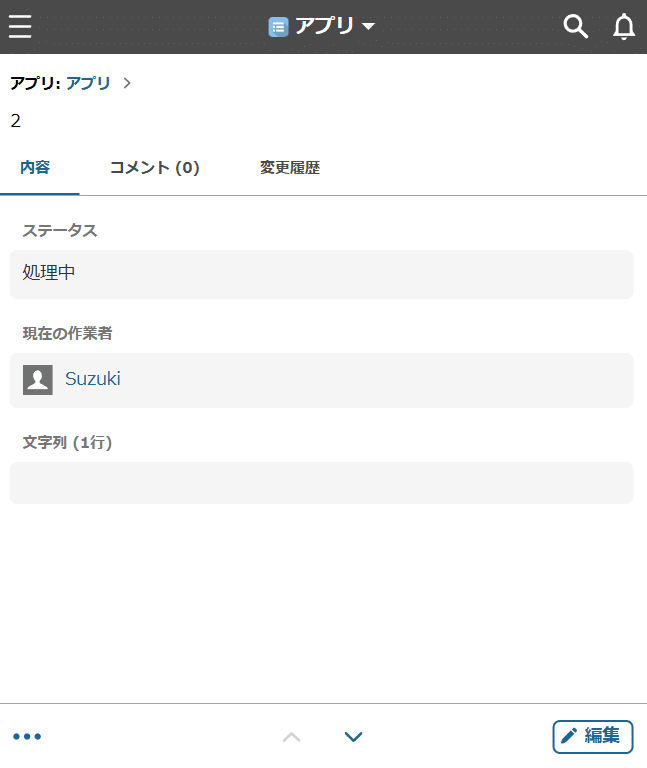Click the 処理中 status field

(x=321, y=273)
